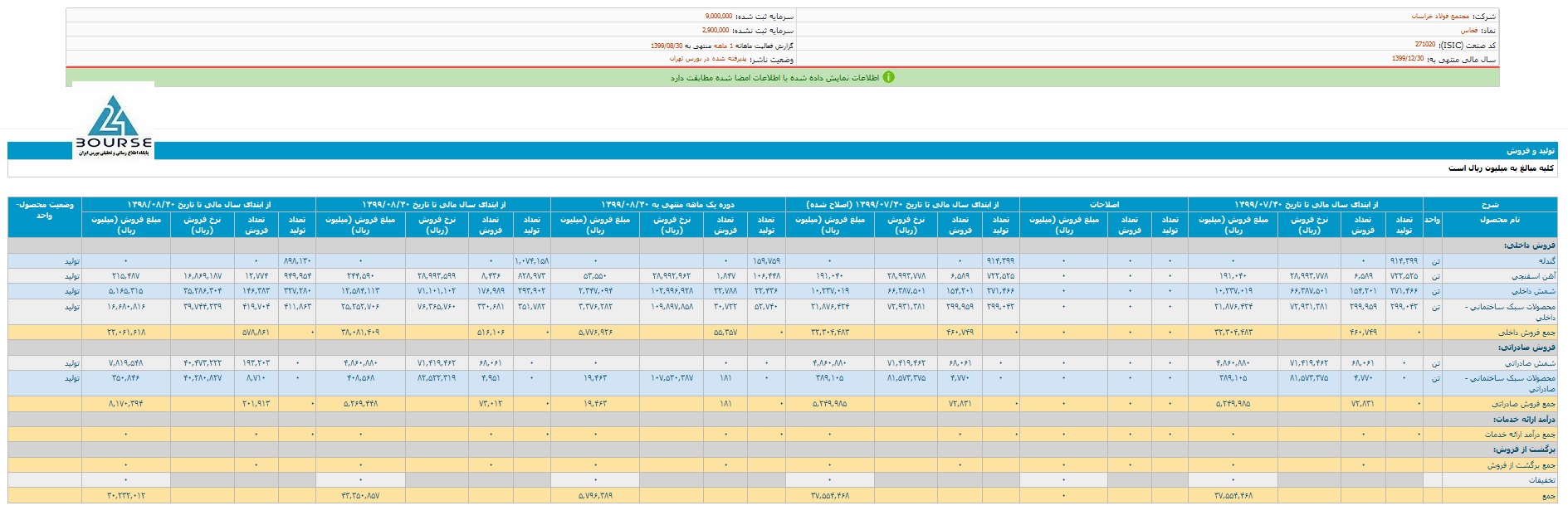Select the domestic sales total ۲۲,۰۶۱,۶۱۸
This screenshot has width=1568, height=520.
(x=126, y=333)
